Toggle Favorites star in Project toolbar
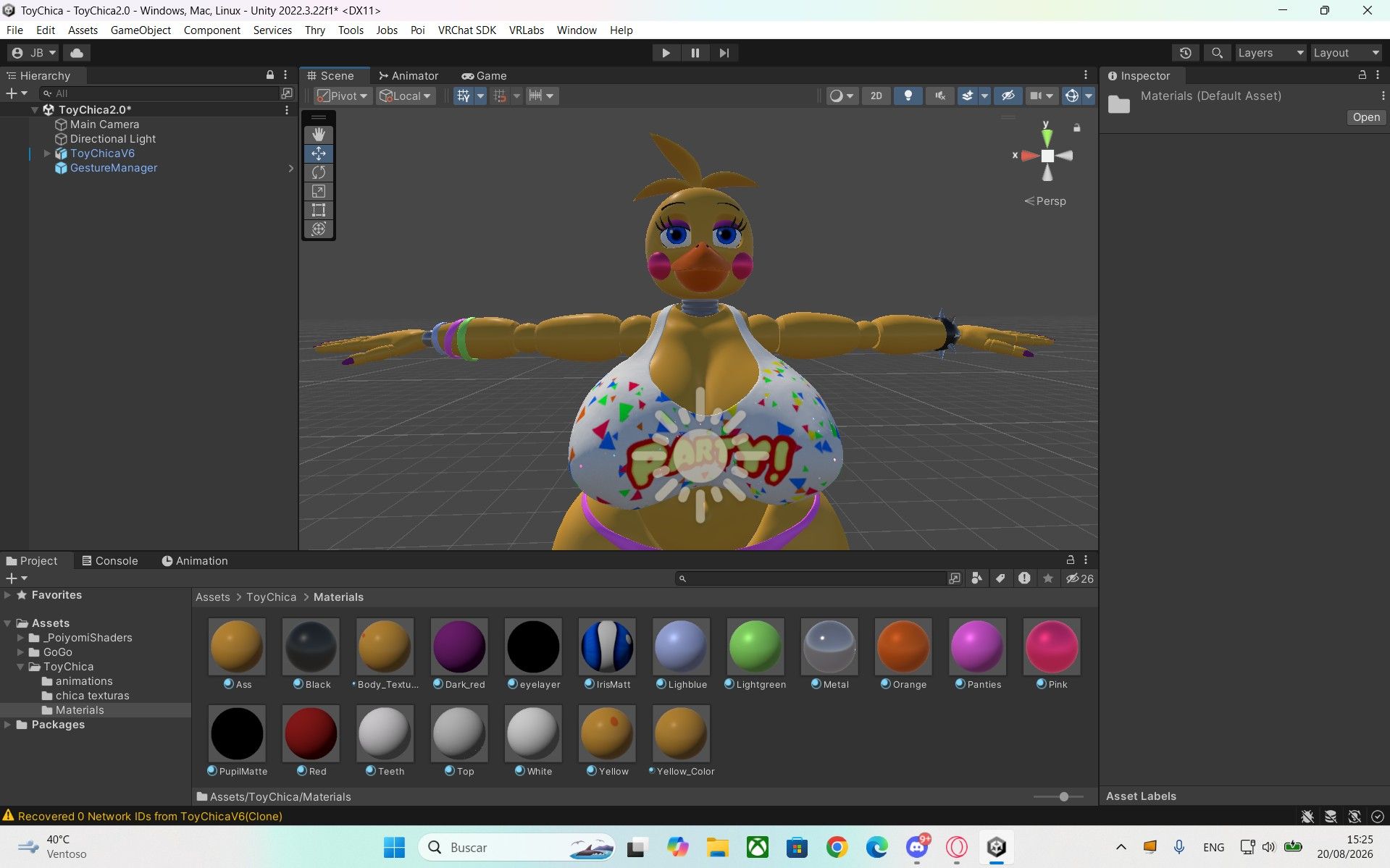Screen dimensions: 1390x868 (1047, 578)
